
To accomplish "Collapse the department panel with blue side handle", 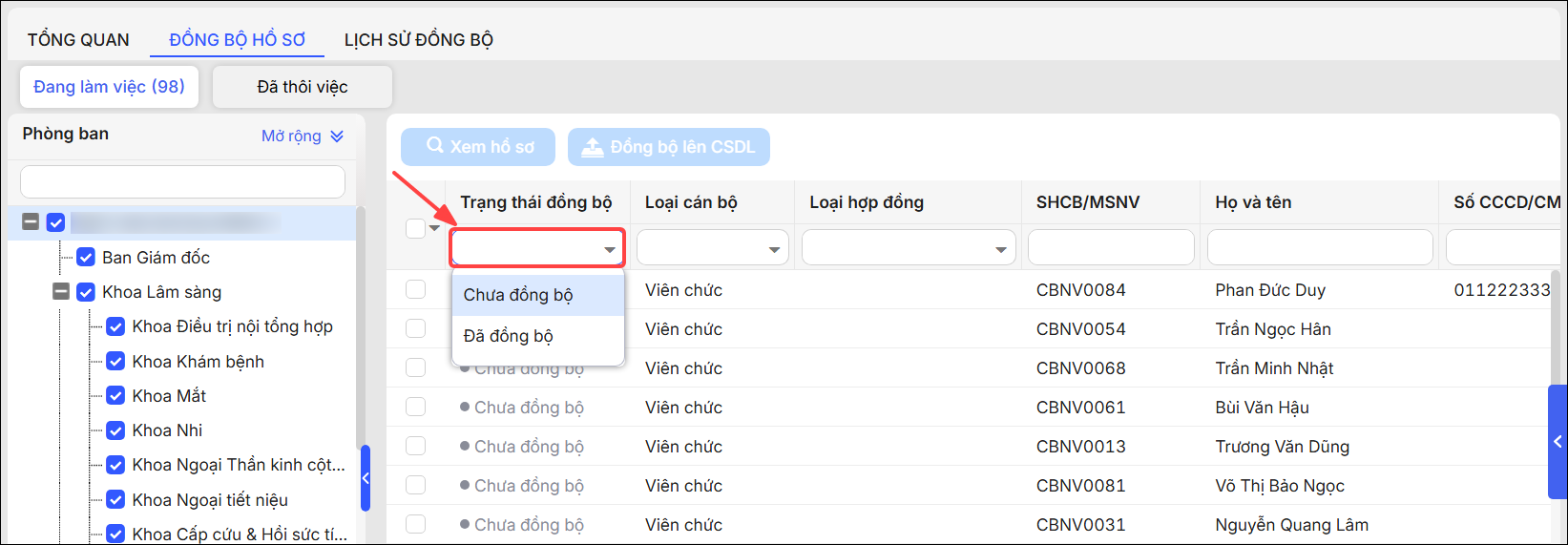I will coord(366,478).
